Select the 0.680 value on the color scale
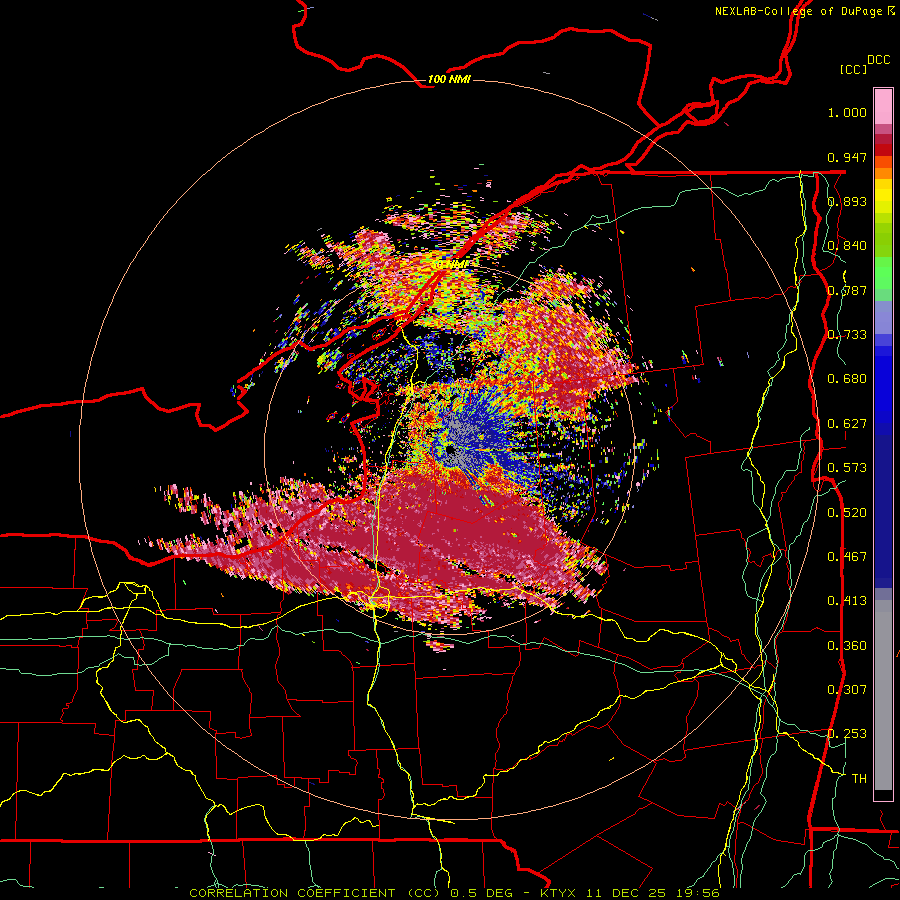The image size is (900, 900). [847, 379]
